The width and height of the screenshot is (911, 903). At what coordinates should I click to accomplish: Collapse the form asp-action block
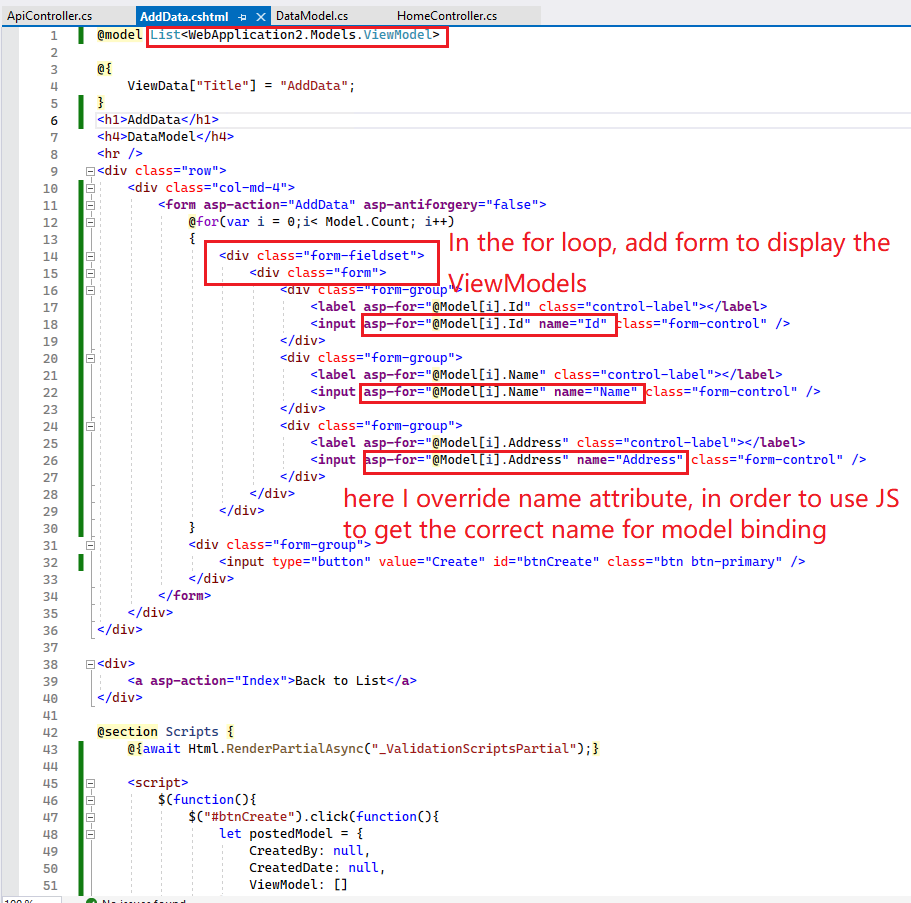[x=91, y=205]
